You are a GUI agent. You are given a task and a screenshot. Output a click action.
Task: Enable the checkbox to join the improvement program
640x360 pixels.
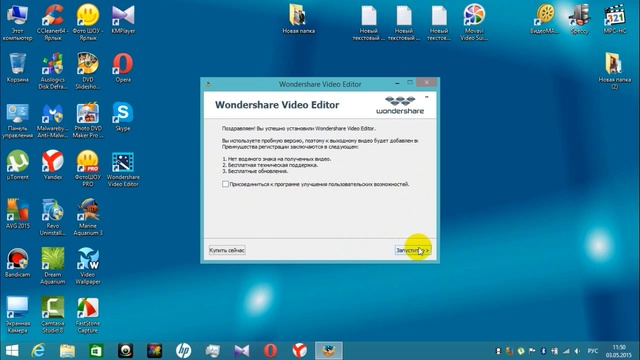coord(225,184)
